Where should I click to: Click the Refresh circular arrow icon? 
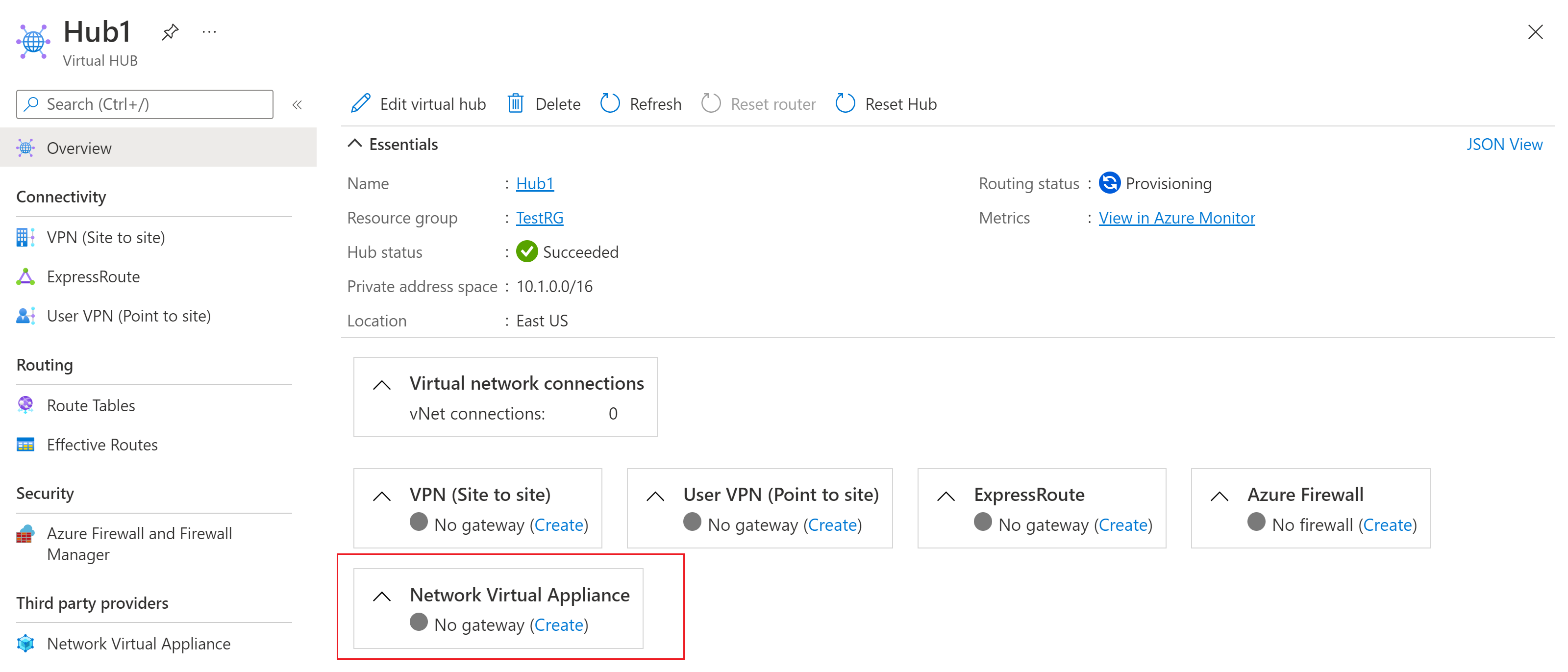click(x=610, y=103)
